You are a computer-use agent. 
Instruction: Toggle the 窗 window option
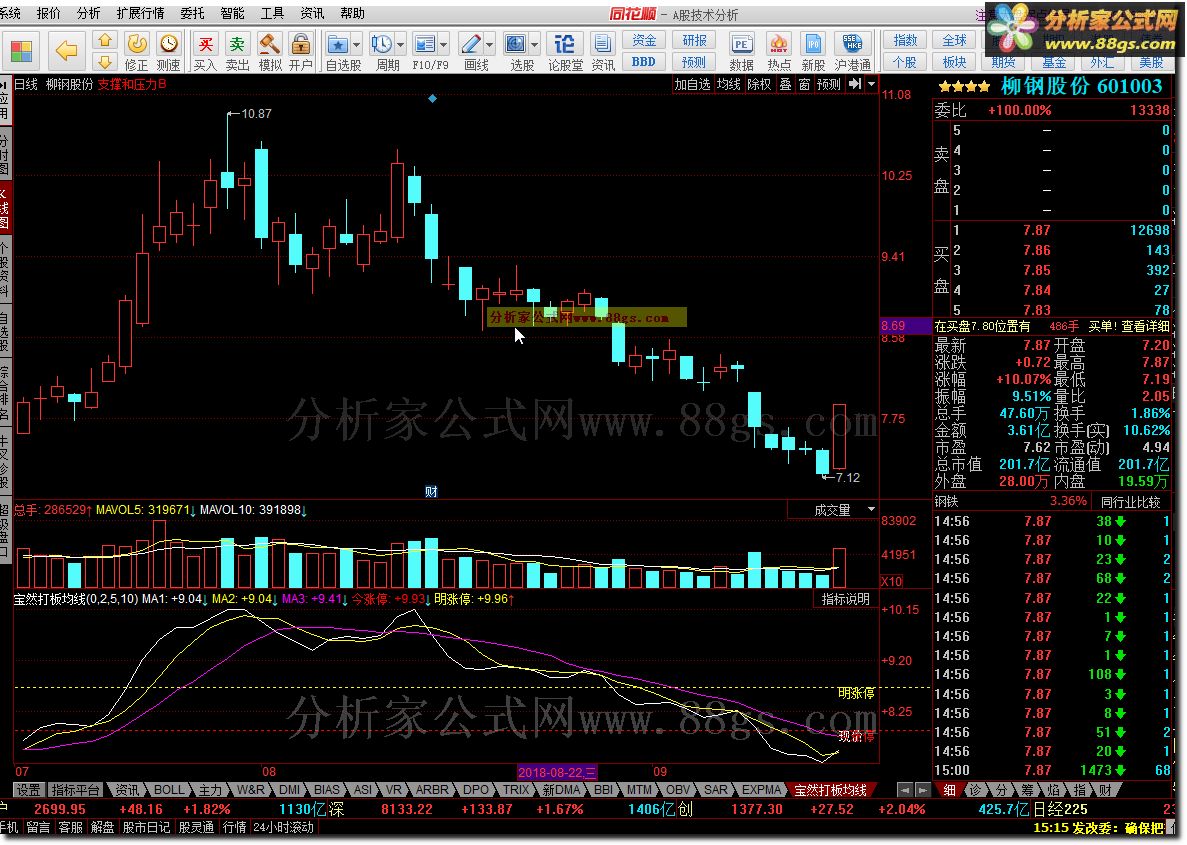tap(804, 84)
